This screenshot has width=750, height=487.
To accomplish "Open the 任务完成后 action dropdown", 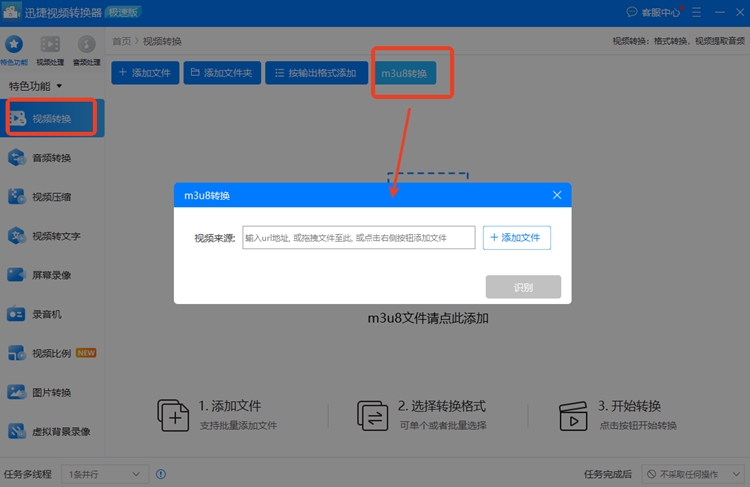I will [693, 474].
